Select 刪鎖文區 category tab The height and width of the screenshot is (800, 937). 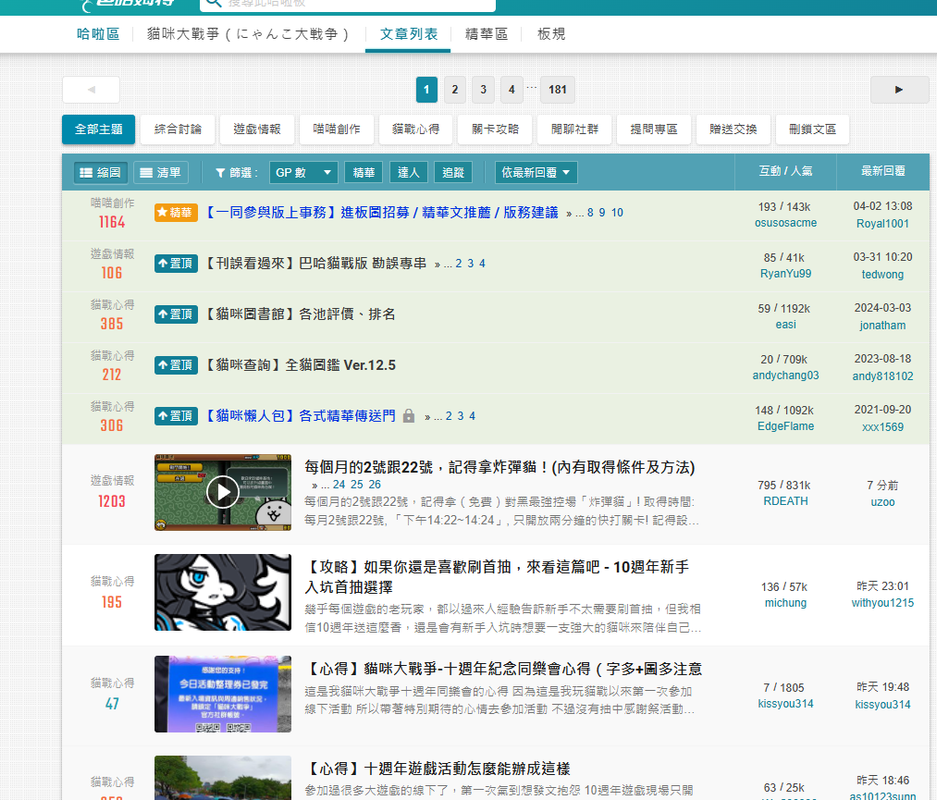(x=812, y=130)
